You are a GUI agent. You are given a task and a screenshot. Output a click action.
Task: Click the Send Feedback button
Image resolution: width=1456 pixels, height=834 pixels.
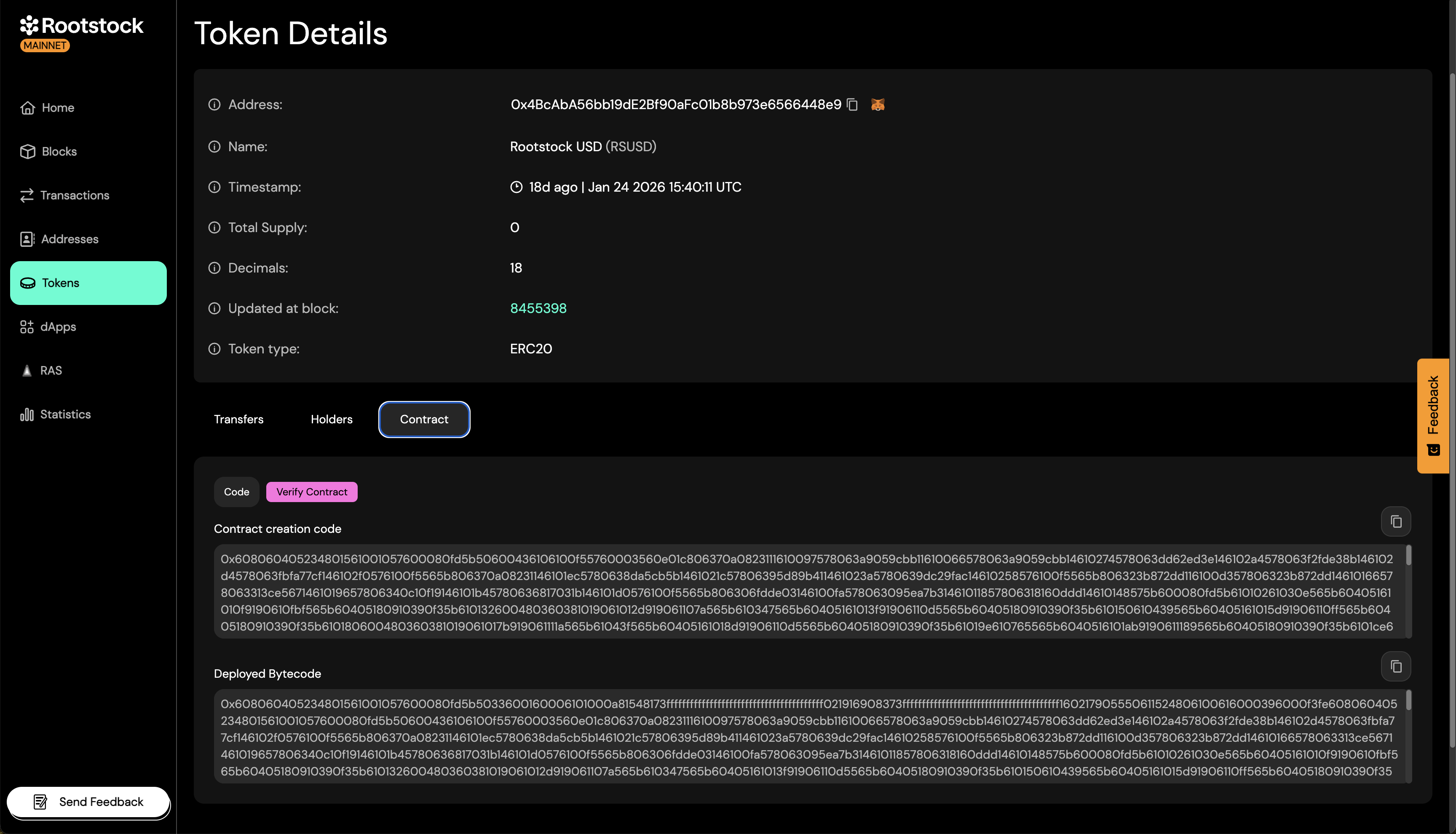(89, 802)
